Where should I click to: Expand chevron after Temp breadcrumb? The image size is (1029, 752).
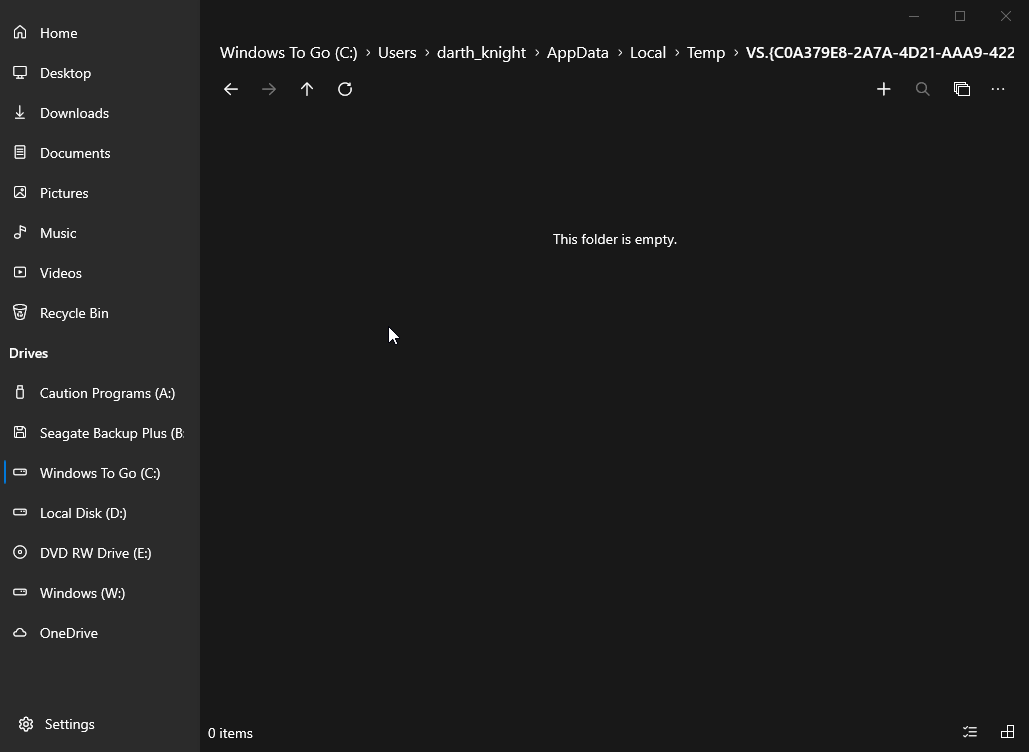pyautogui.click(x=736, y=52)
